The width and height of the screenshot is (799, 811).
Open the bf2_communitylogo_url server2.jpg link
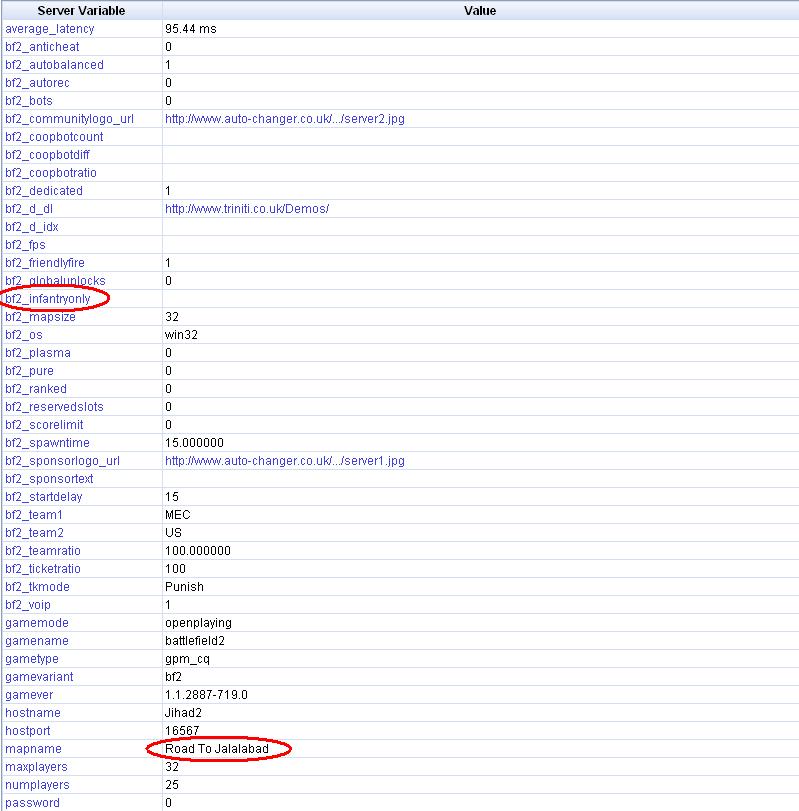point(284,119)
